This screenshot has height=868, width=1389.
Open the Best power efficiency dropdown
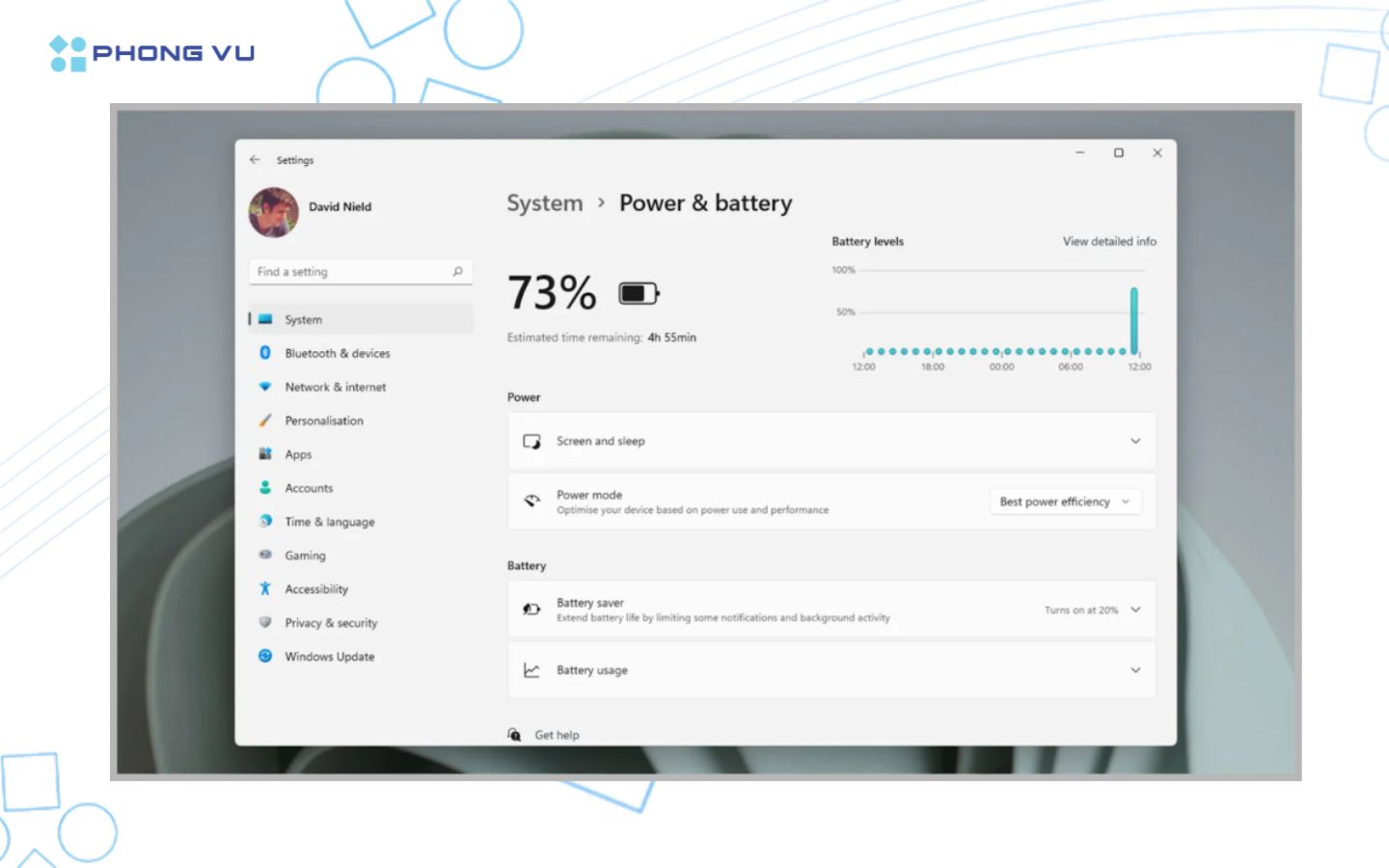[1065, 502]
